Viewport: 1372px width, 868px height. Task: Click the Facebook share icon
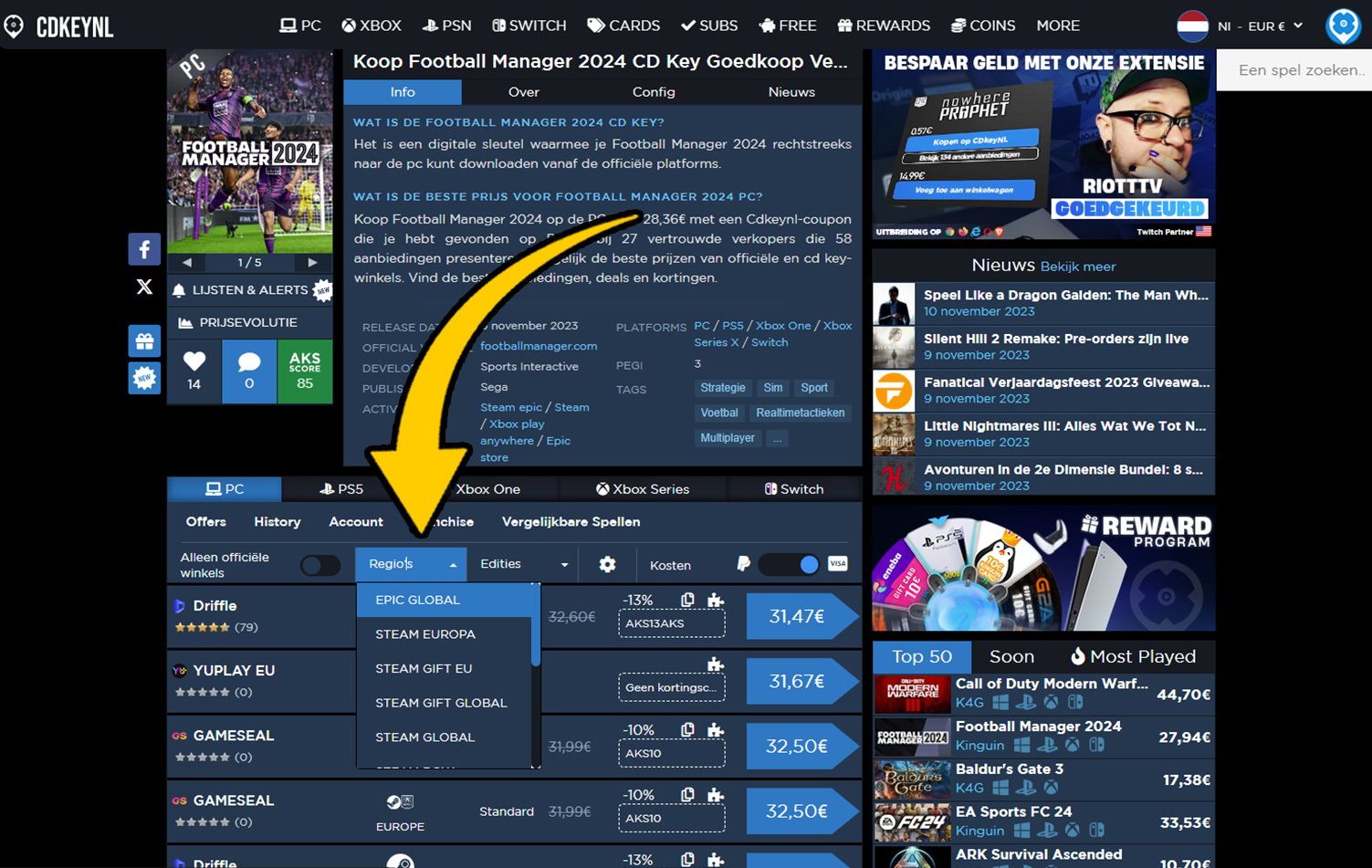[x=144, y=249]
